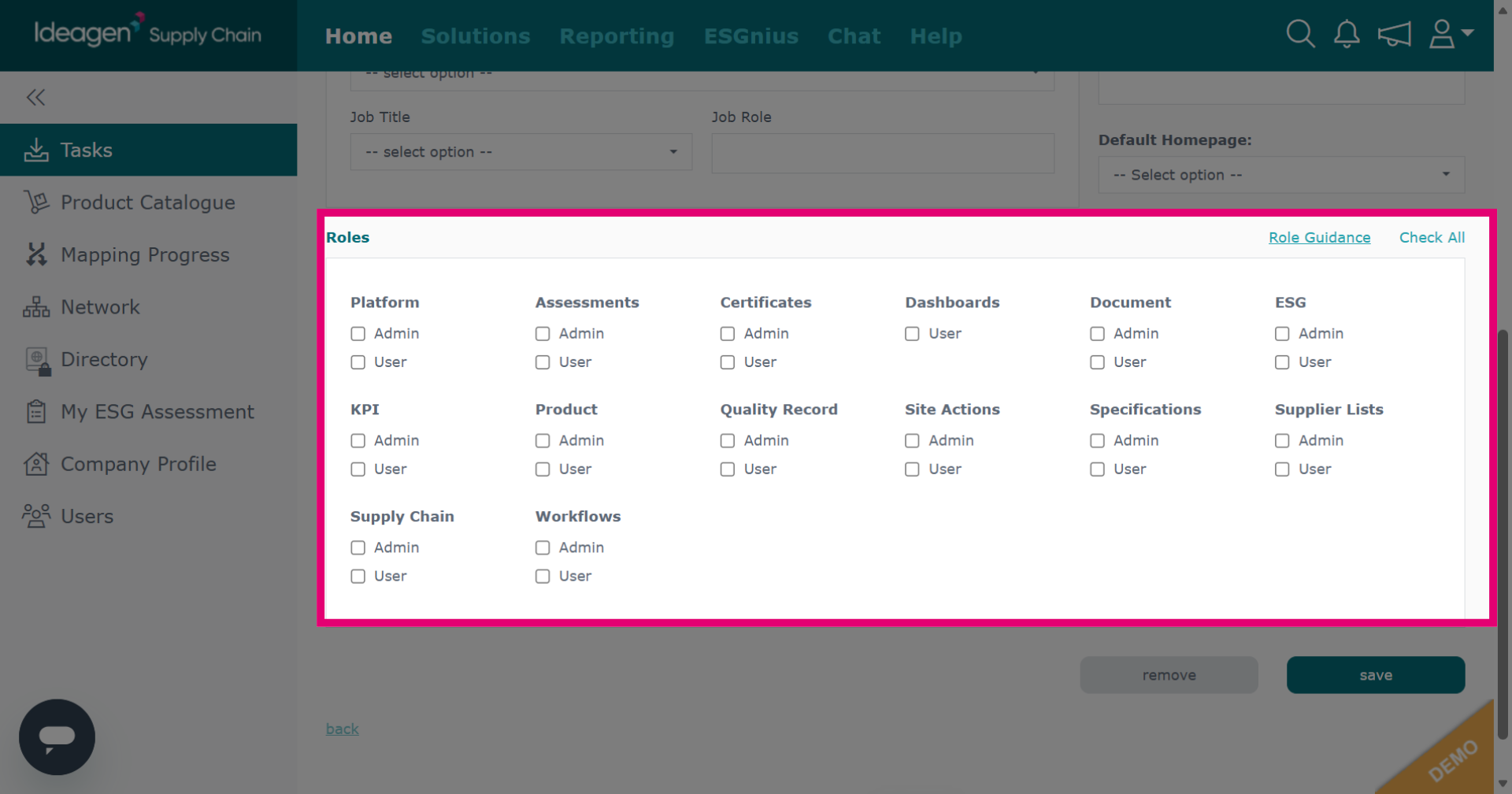Open the Help menu
This screenshot has width=1512, height=794.
[x=936, y=36]
